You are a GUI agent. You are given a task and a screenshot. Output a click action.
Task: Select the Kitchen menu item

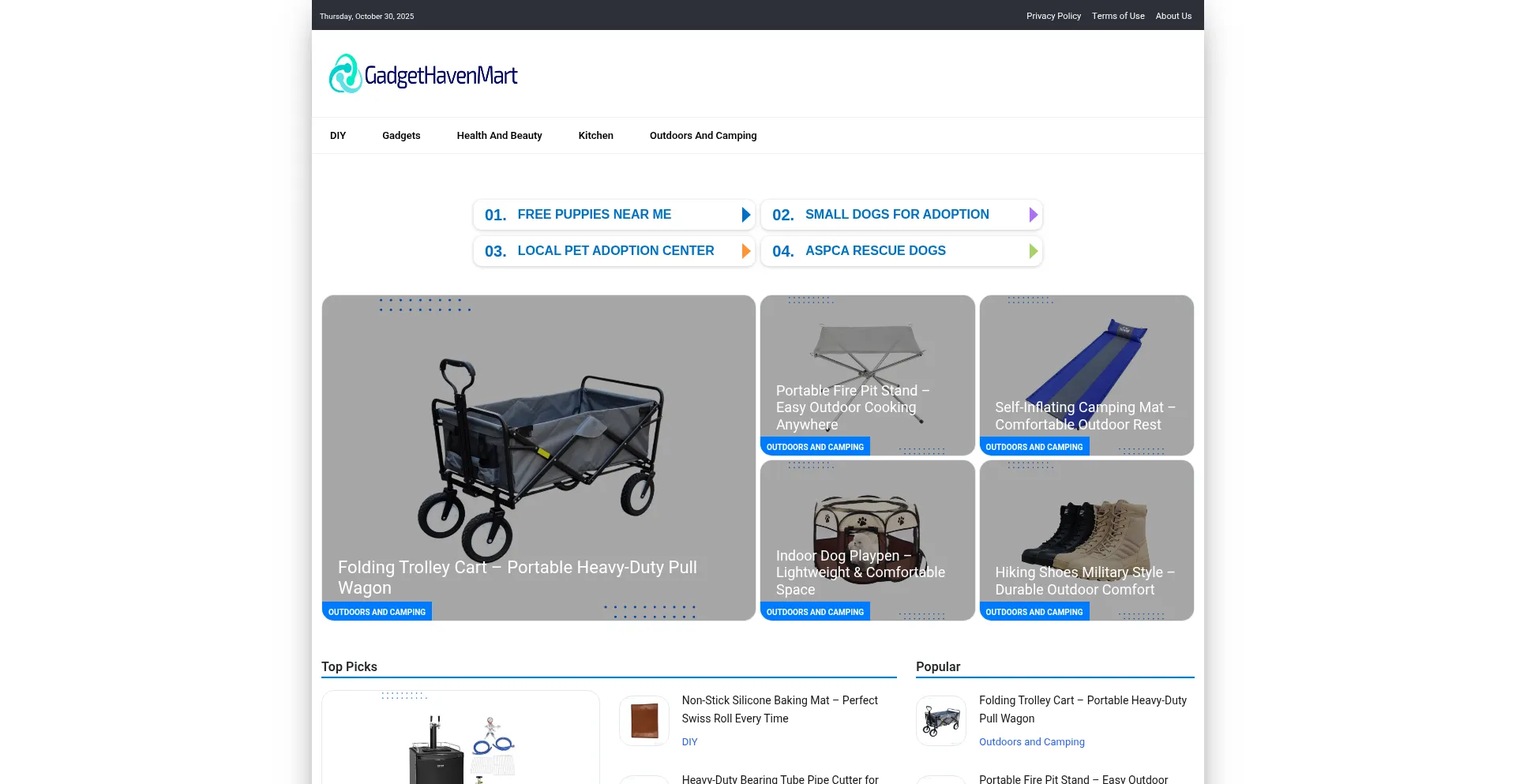pos(595,136)
